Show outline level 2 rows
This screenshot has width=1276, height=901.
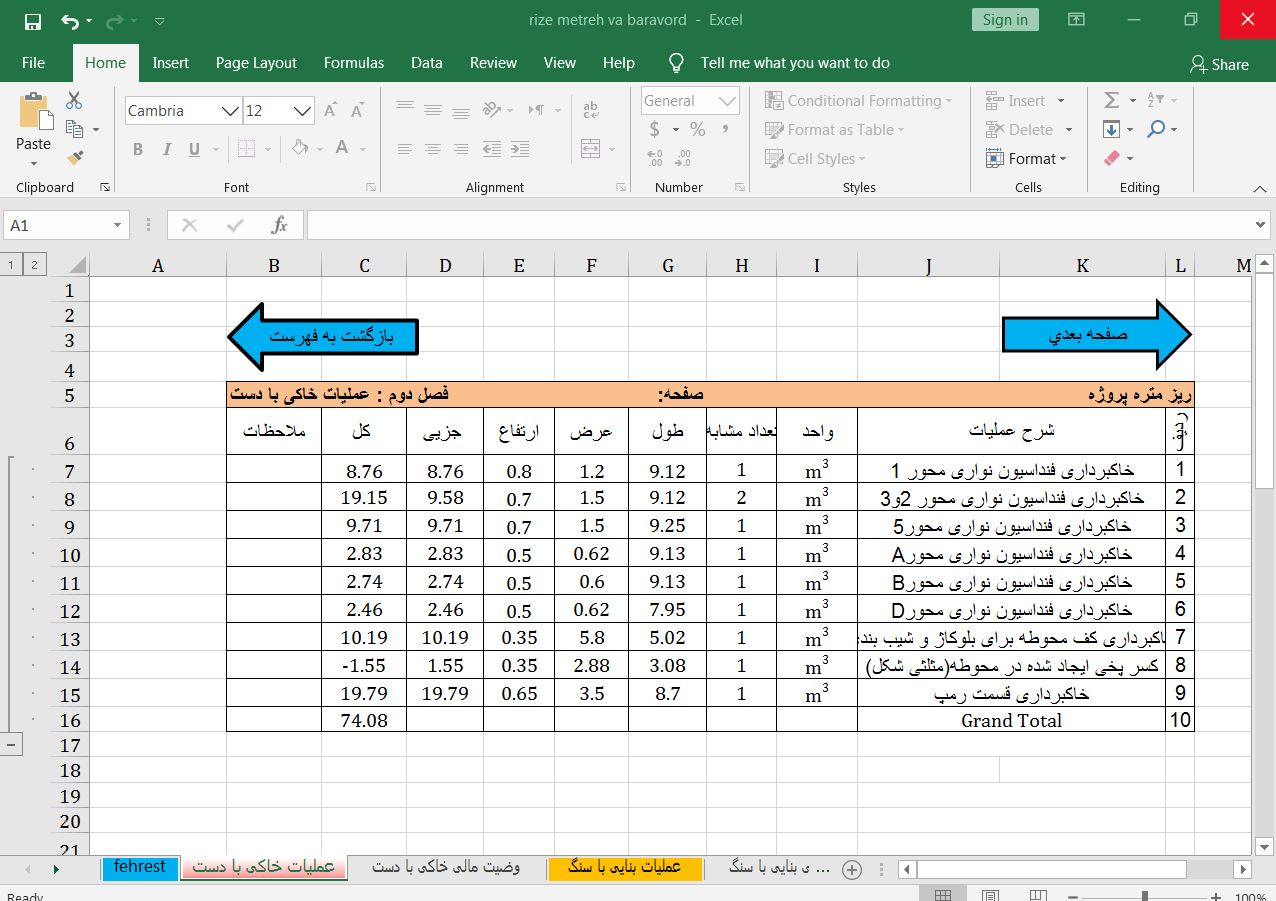34,265
